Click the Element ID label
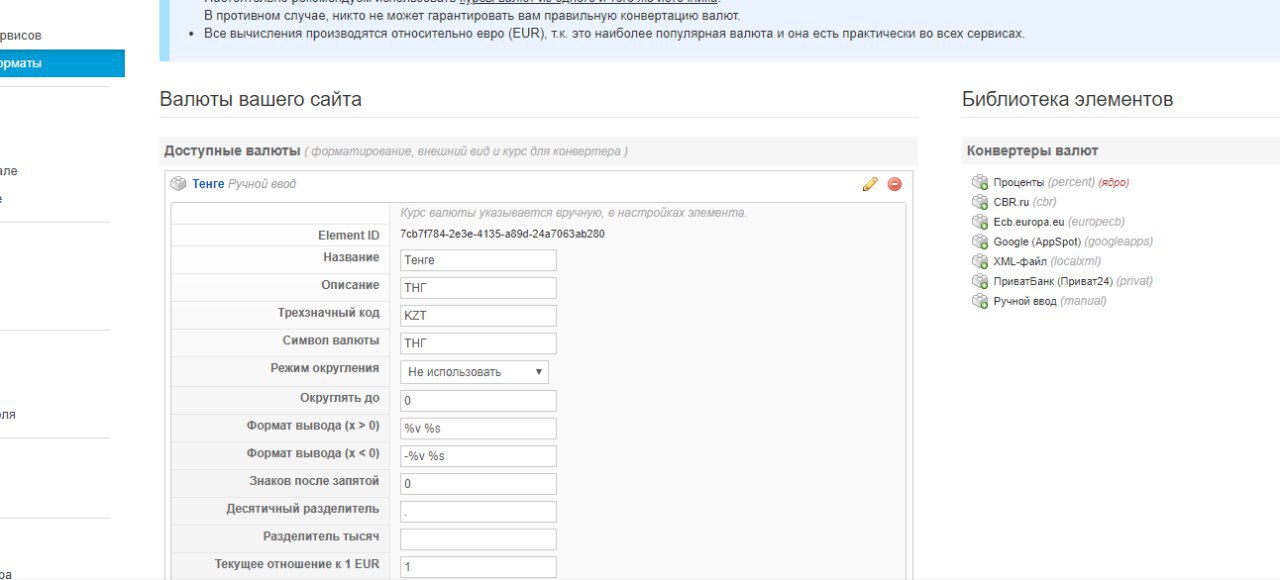Image resolution: width=1280 pixels, height=580 pixels. pos(348,236)
